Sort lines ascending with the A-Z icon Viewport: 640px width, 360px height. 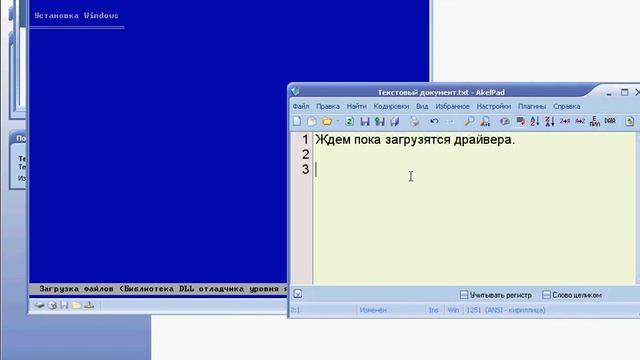(535, 121)
